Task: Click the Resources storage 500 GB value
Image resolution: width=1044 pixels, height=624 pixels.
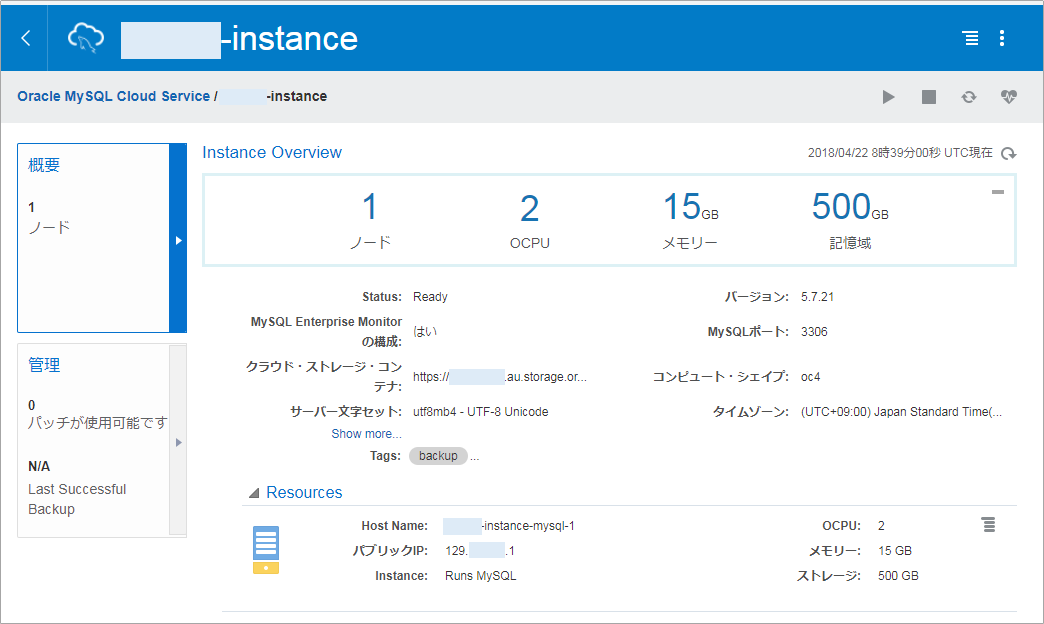Action: coord(898,575)
